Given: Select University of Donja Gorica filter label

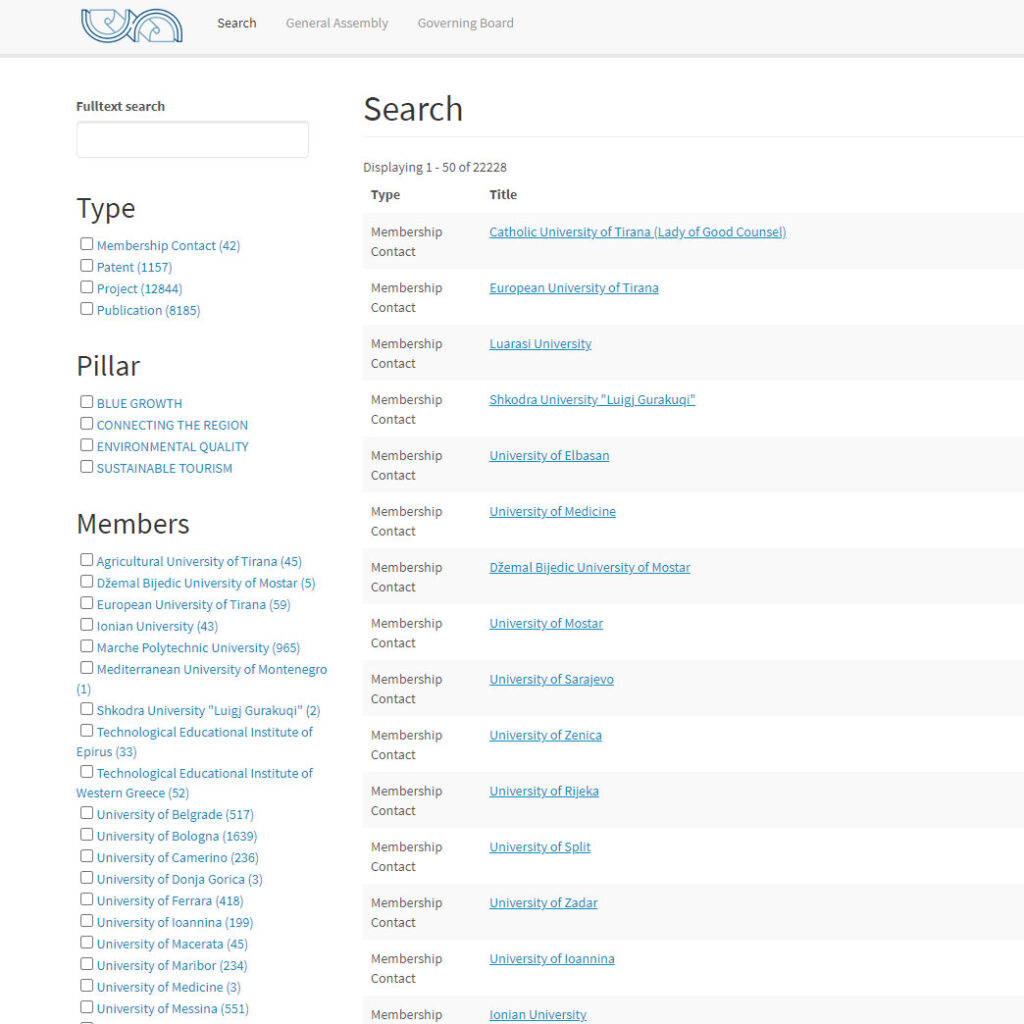Looking at the screenshot, I should pyautogui.click(x=180, y=879).
